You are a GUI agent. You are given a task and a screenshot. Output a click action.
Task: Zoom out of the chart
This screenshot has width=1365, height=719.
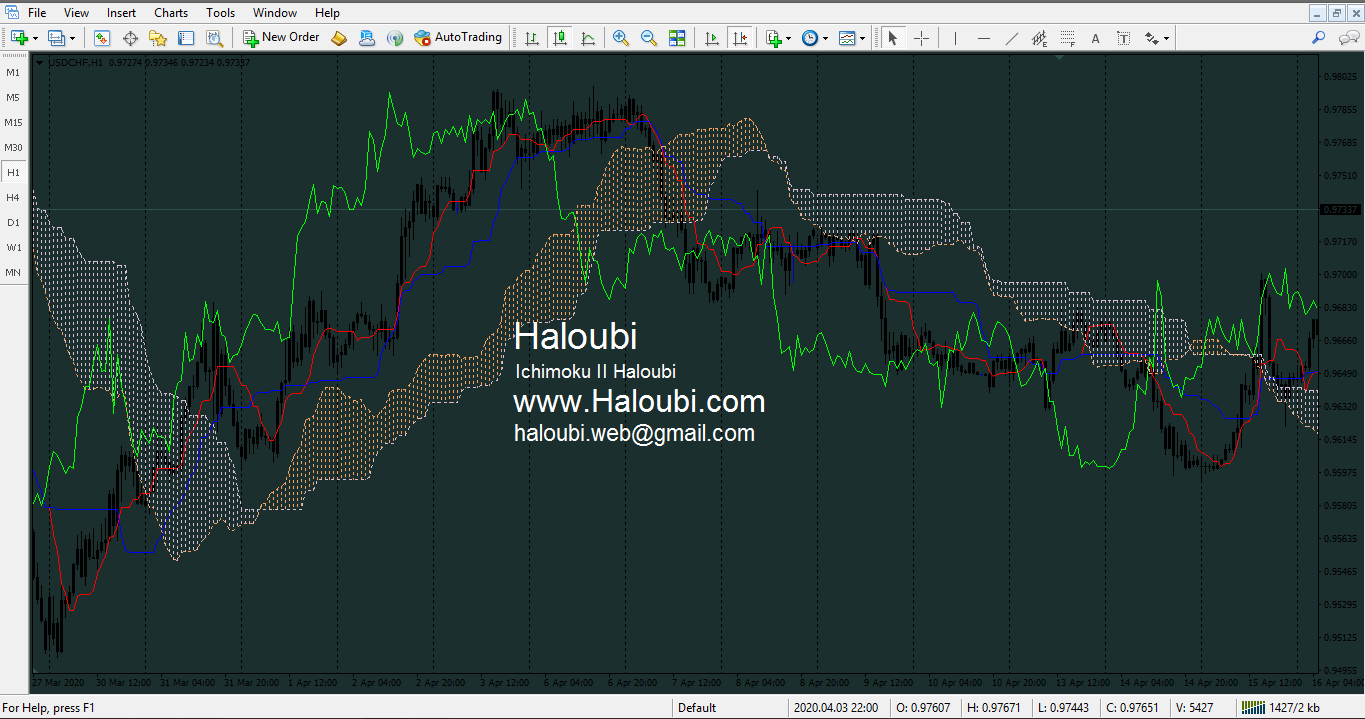(649, 38)
